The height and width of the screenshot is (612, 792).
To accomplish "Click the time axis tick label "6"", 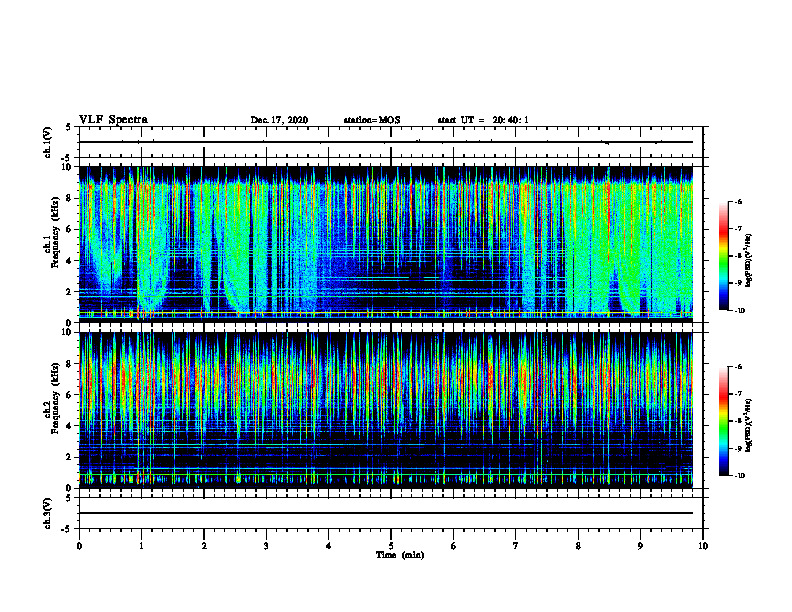I will 454,546.
